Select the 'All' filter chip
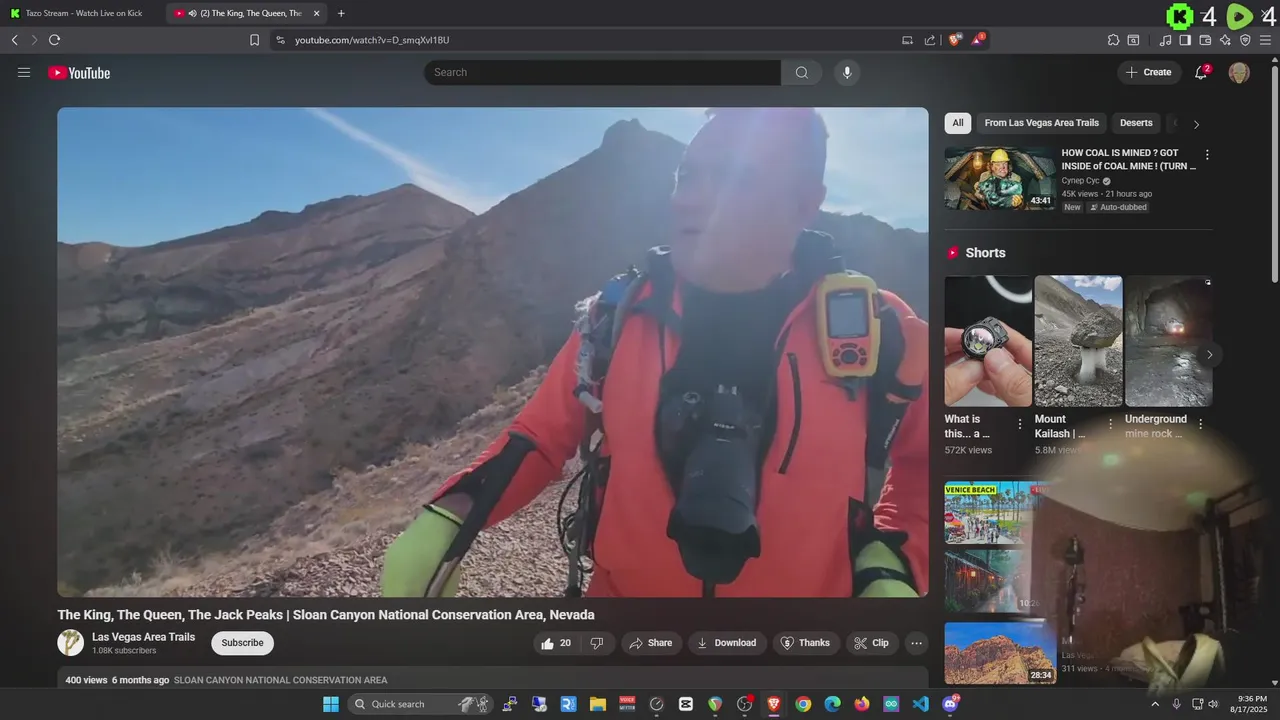Viewport: 1280px width, 720px height. 957,123
